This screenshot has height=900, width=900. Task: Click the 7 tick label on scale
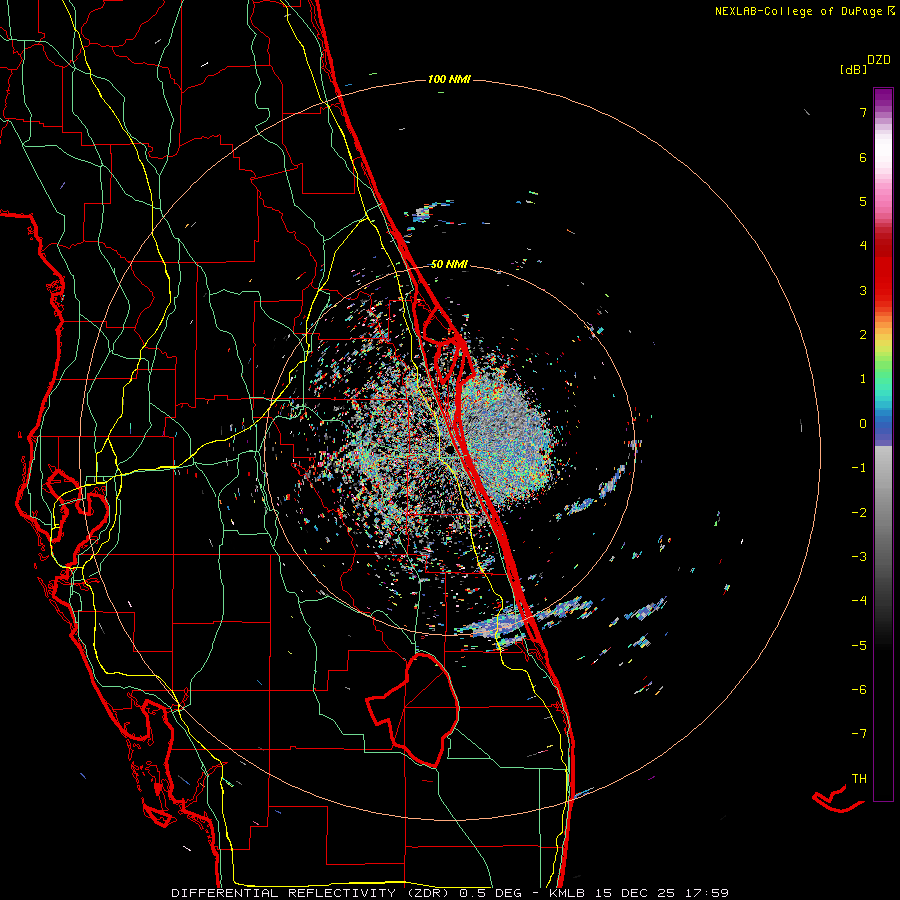point(863,112)
